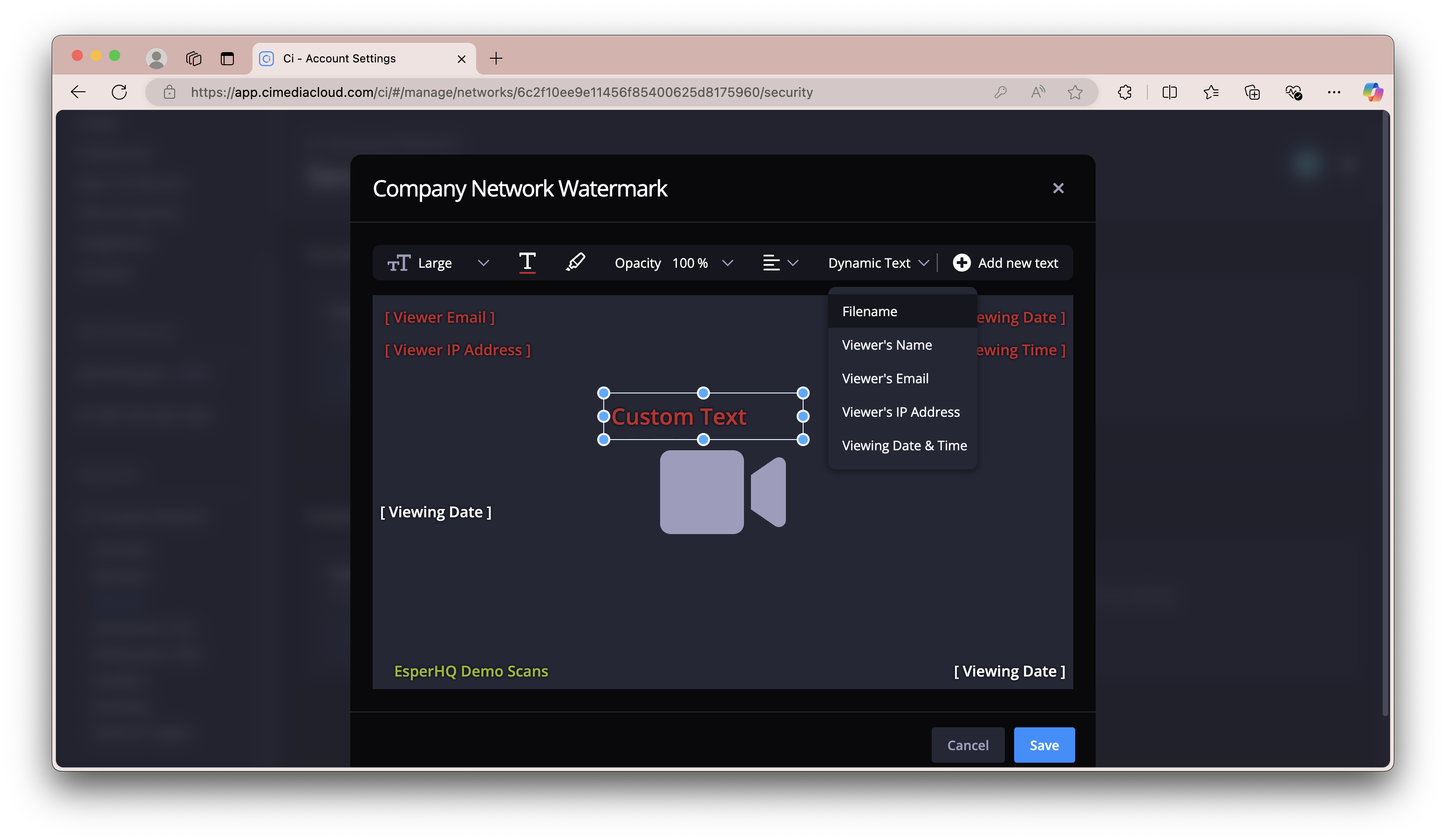Select the Custom Text watermark box
The height and width of the screenshot is (840, 1446).
pos(703,416)
